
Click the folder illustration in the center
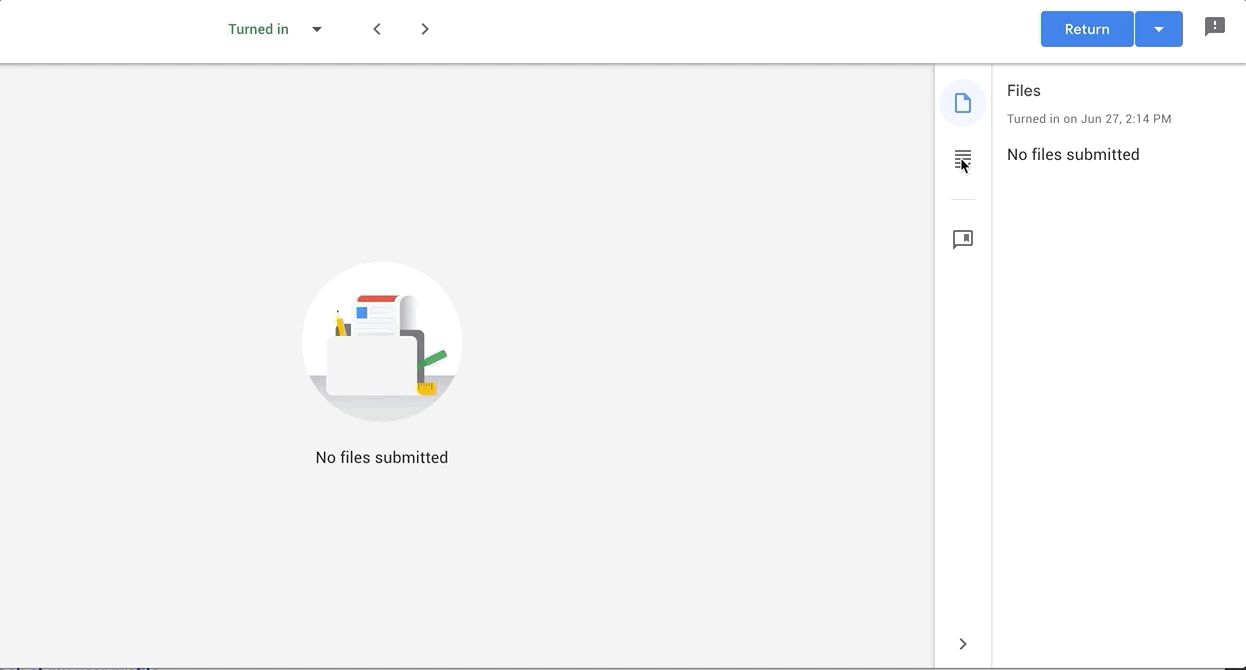[x=382, y=342]
